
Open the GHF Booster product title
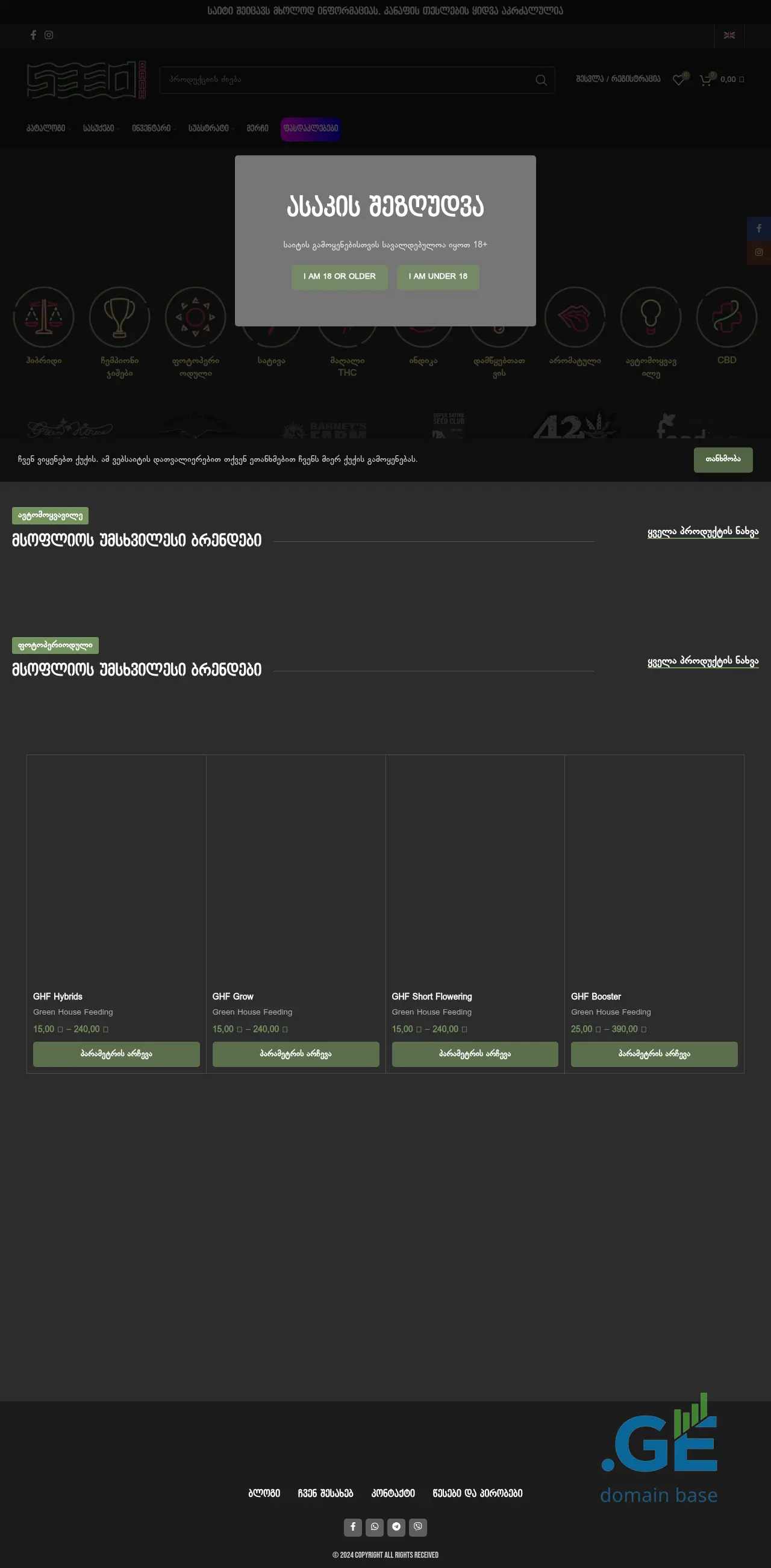click(596, 997)
